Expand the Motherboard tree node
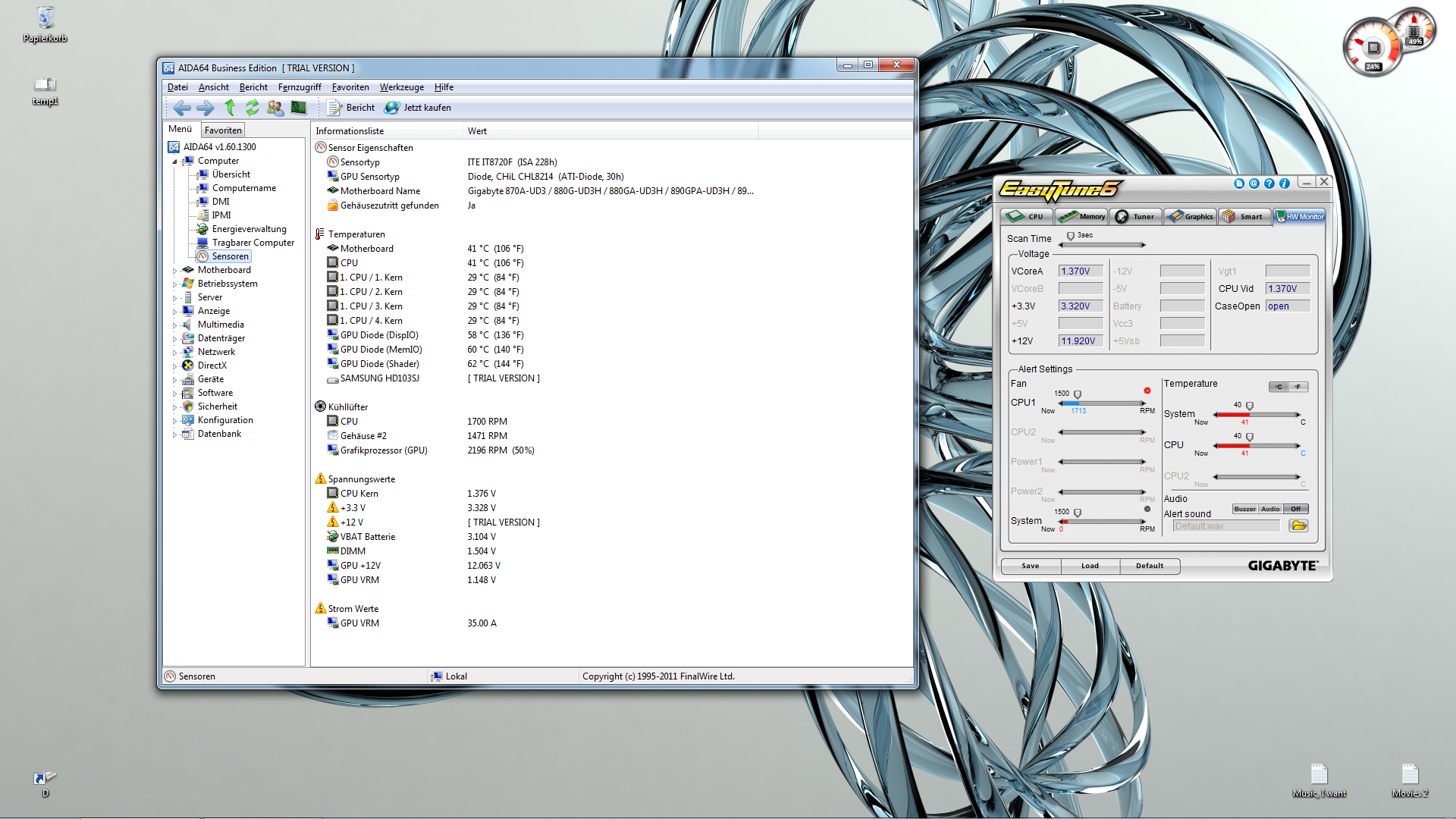 click(174, 270)
